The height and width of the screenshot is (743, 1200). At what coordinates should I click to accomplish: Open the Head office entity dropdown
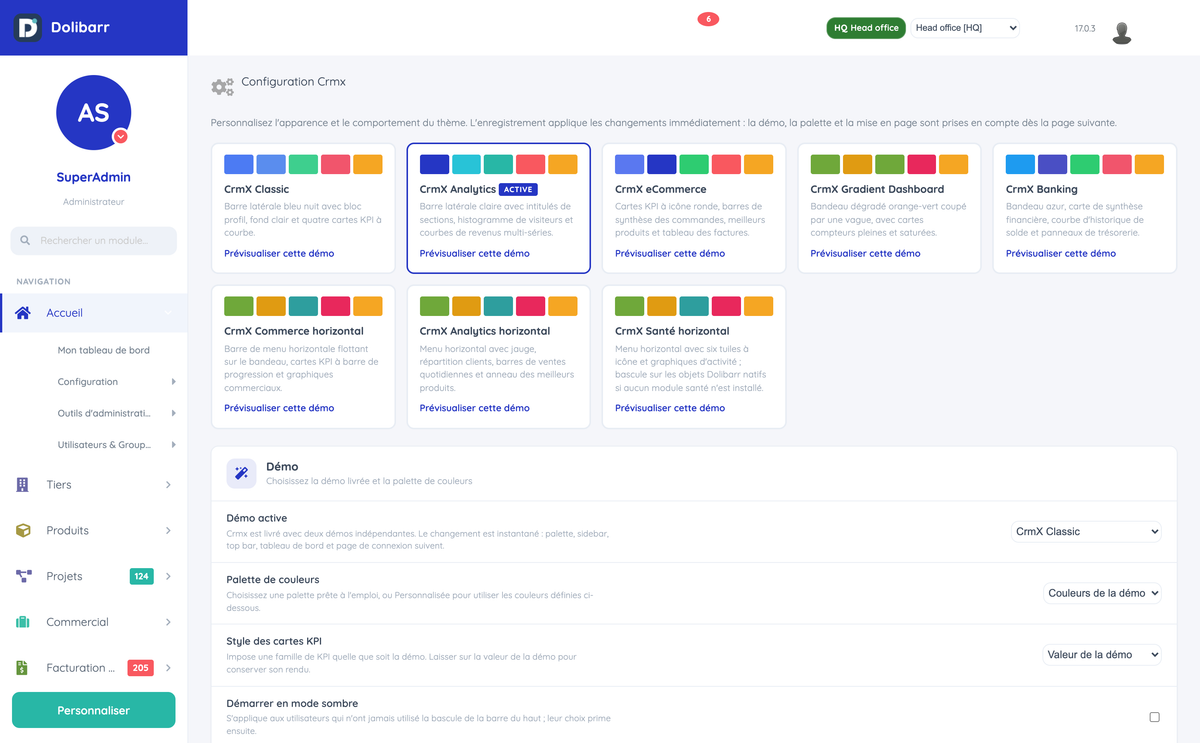click(965, 28)
